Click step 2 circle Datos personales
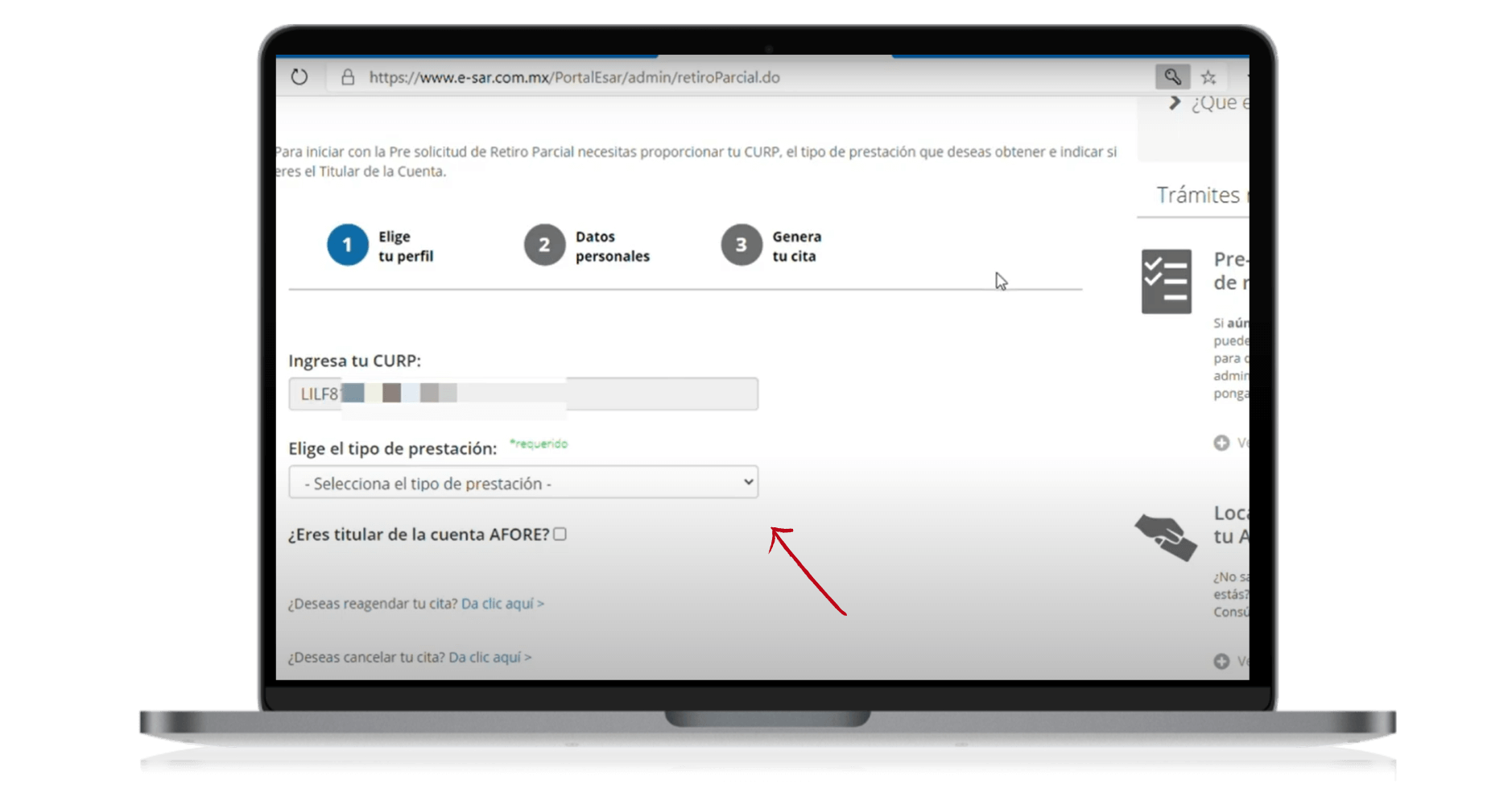Screen dimensions: 1512x805 click(543, 245)
